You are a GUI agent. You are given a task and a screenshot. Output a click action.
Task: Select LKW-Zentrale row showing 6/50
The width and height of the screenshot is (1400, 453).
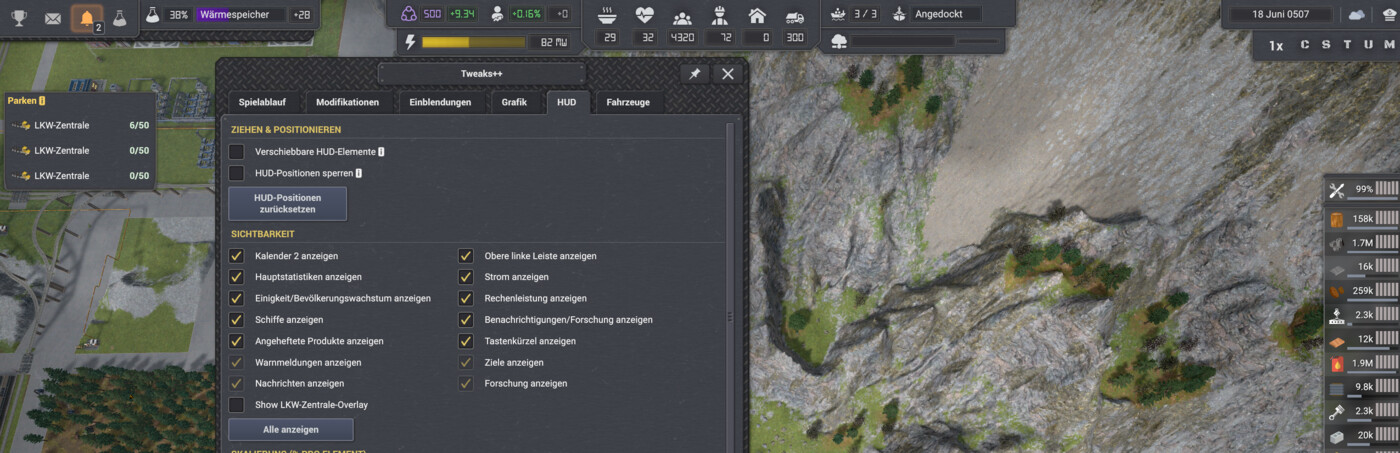79,125
